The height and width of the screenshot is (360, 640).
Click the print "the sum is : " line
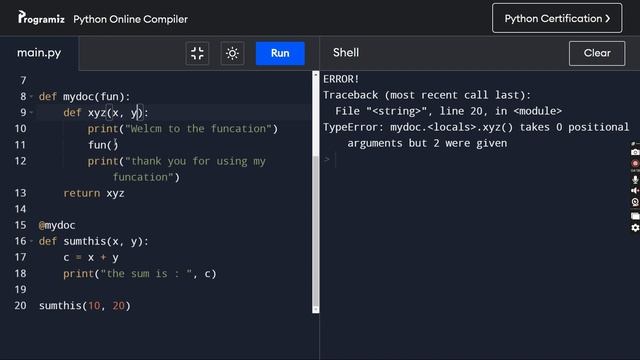[x=140, y=273]
